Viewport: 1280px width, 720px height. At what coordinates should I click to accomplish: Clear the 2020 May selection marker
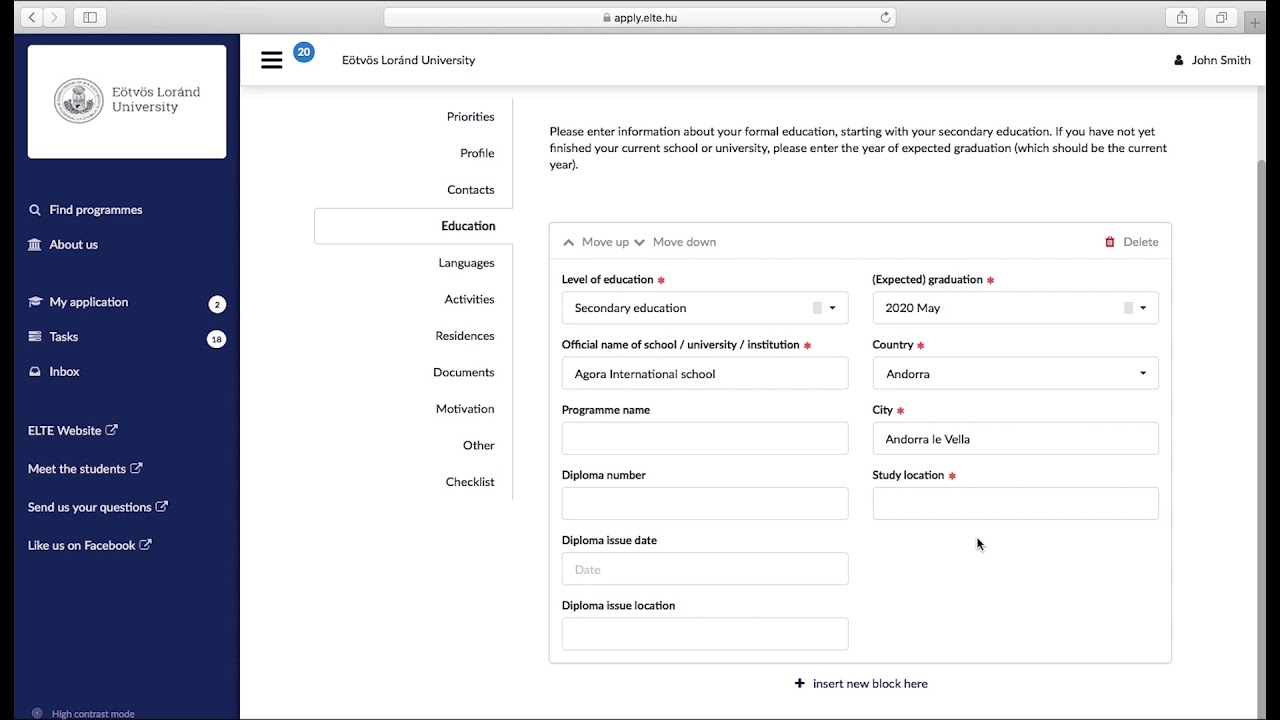1128,308
